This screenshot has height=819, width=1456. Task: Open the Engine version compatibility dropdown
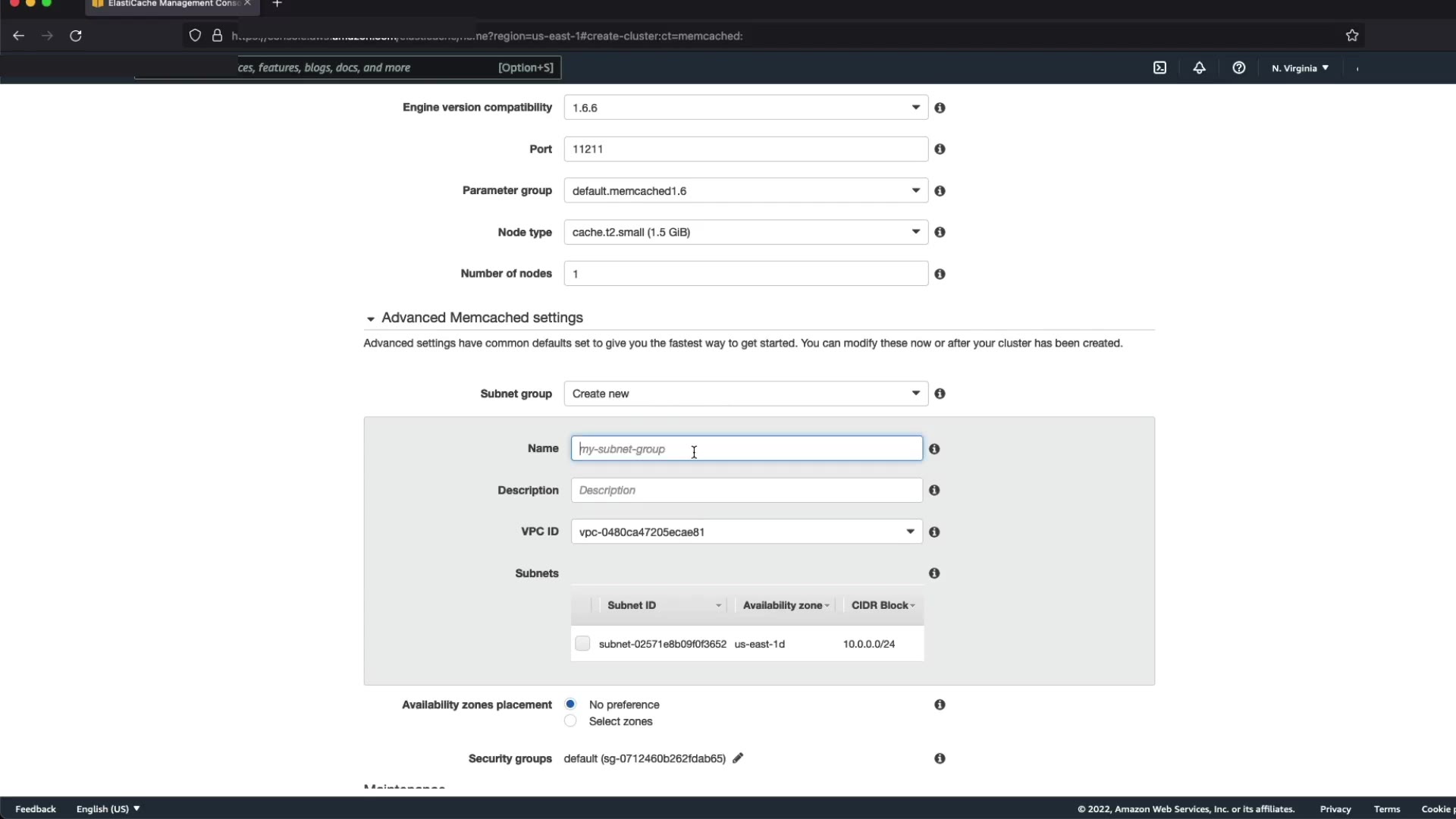coord(745,108)
